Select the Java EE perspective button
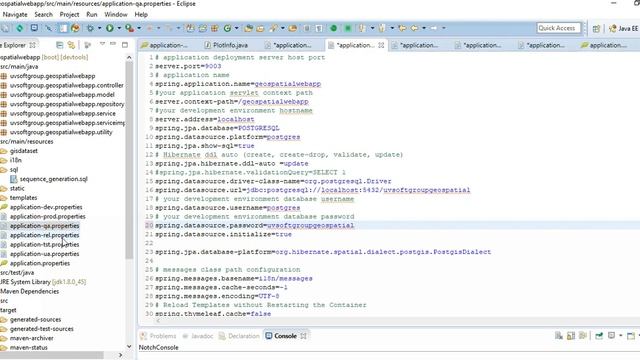 click(623, 29)
